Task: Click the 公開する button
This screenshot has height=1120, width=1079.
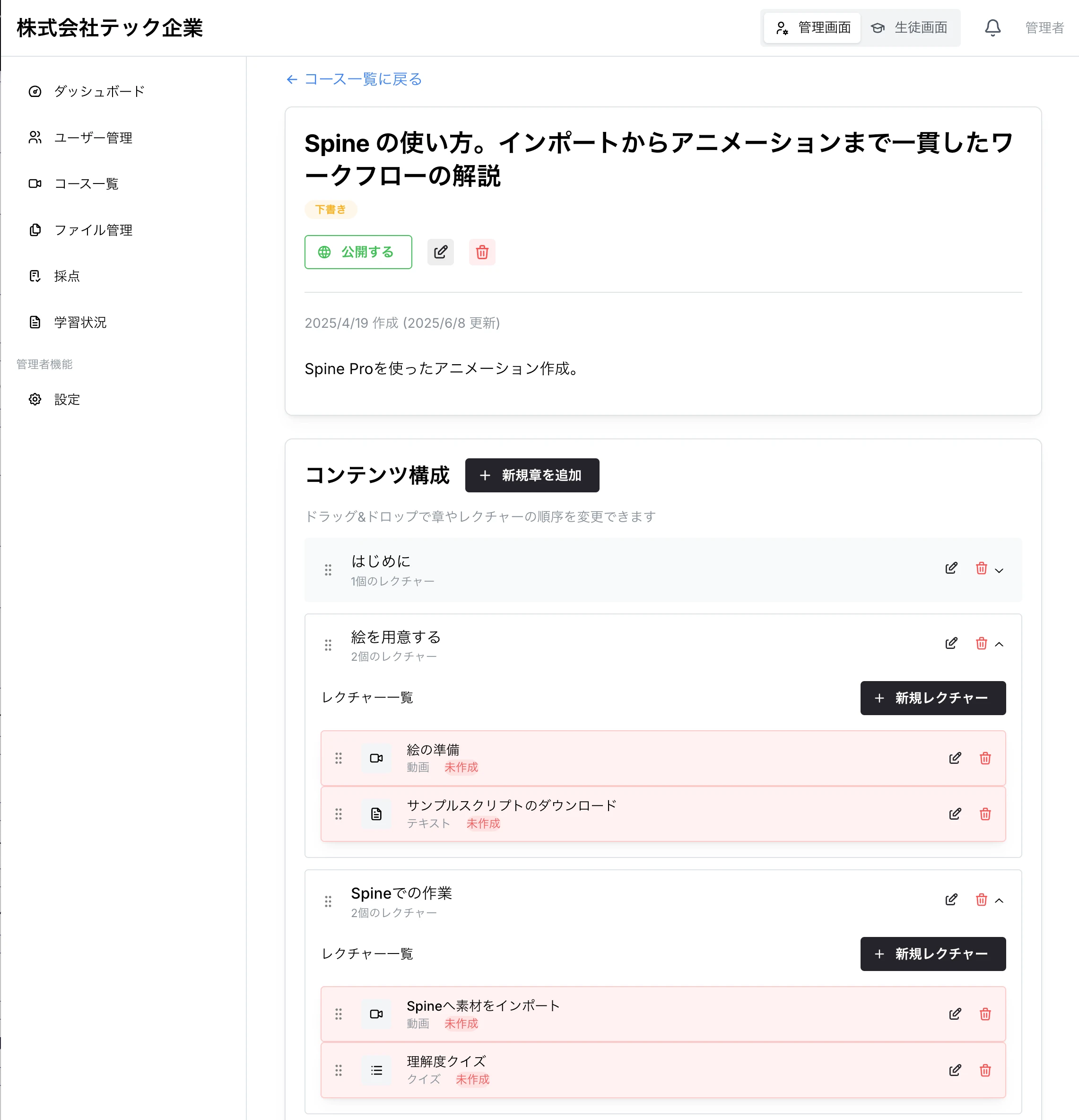Action: click(358, 252)
